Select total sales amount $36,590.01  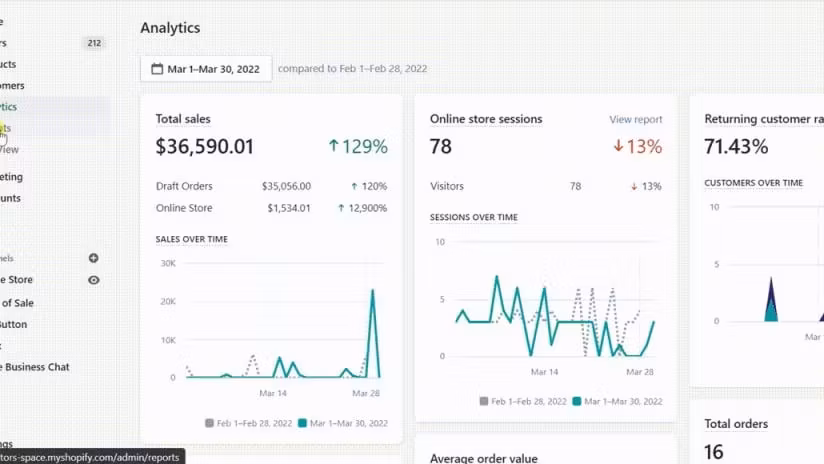(x=204, y=147)
